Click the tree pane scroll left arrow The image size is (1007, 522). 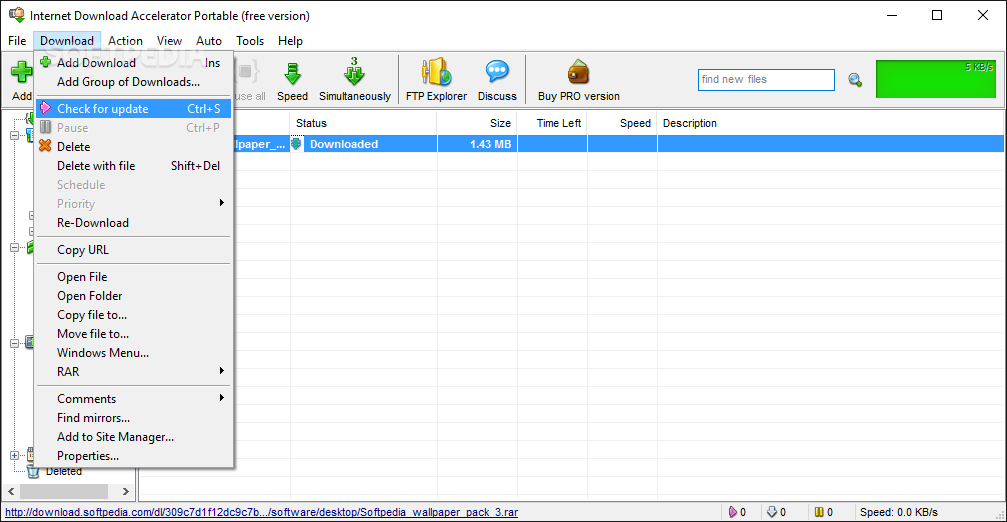coord(11,491)
